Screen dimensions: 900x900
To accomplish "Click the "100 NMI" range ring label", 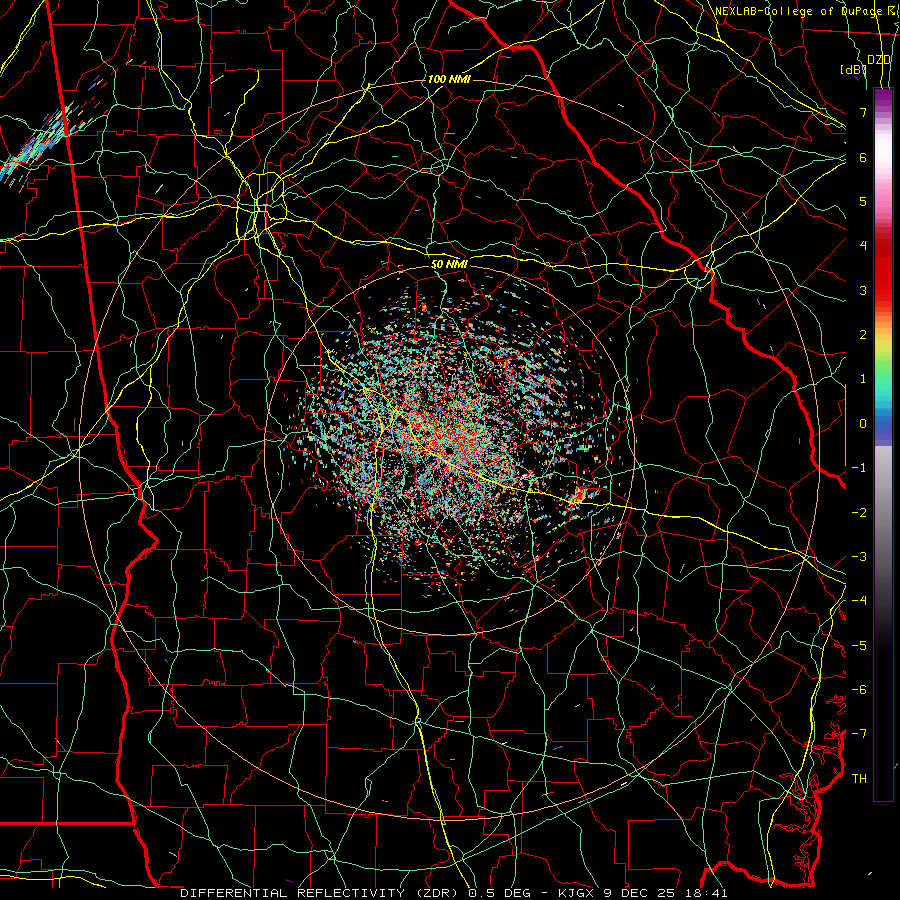I will [x=449, y=79].
